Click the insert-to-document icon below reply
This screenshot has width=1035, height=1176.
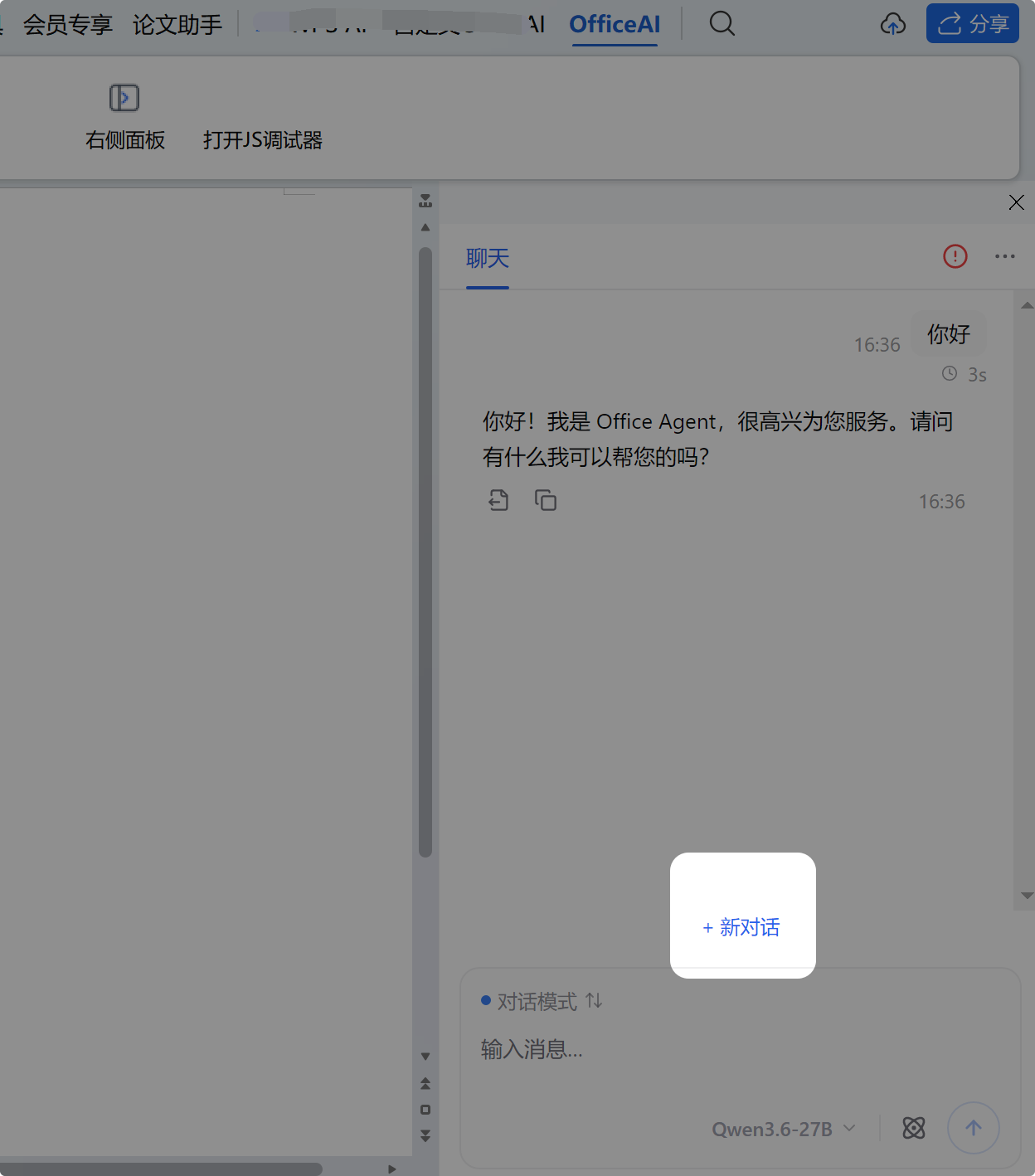(498, 500)
